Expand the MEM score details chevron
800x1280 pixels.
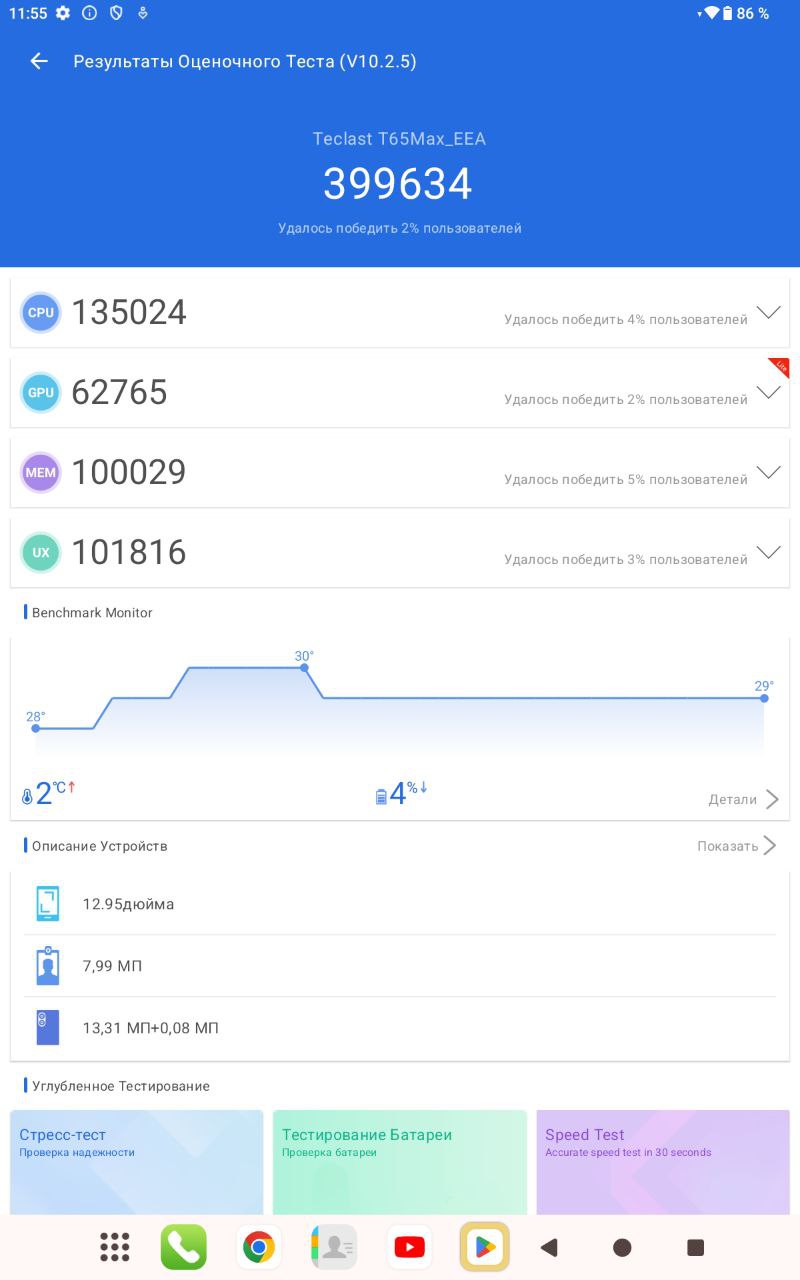[x=768, y=472]
